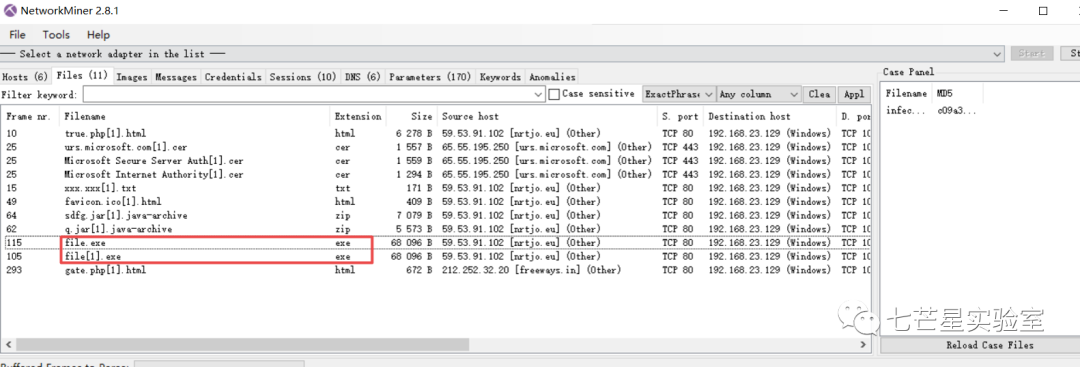Viewport: 1080px width, 367px height.
Task: Switch to the Files (11) tab
Action: tap(82, 76)
